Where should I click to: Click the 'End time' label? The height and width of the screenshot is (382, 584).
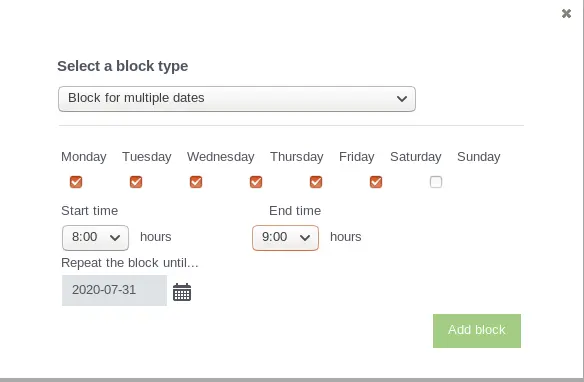pos(295,211)
